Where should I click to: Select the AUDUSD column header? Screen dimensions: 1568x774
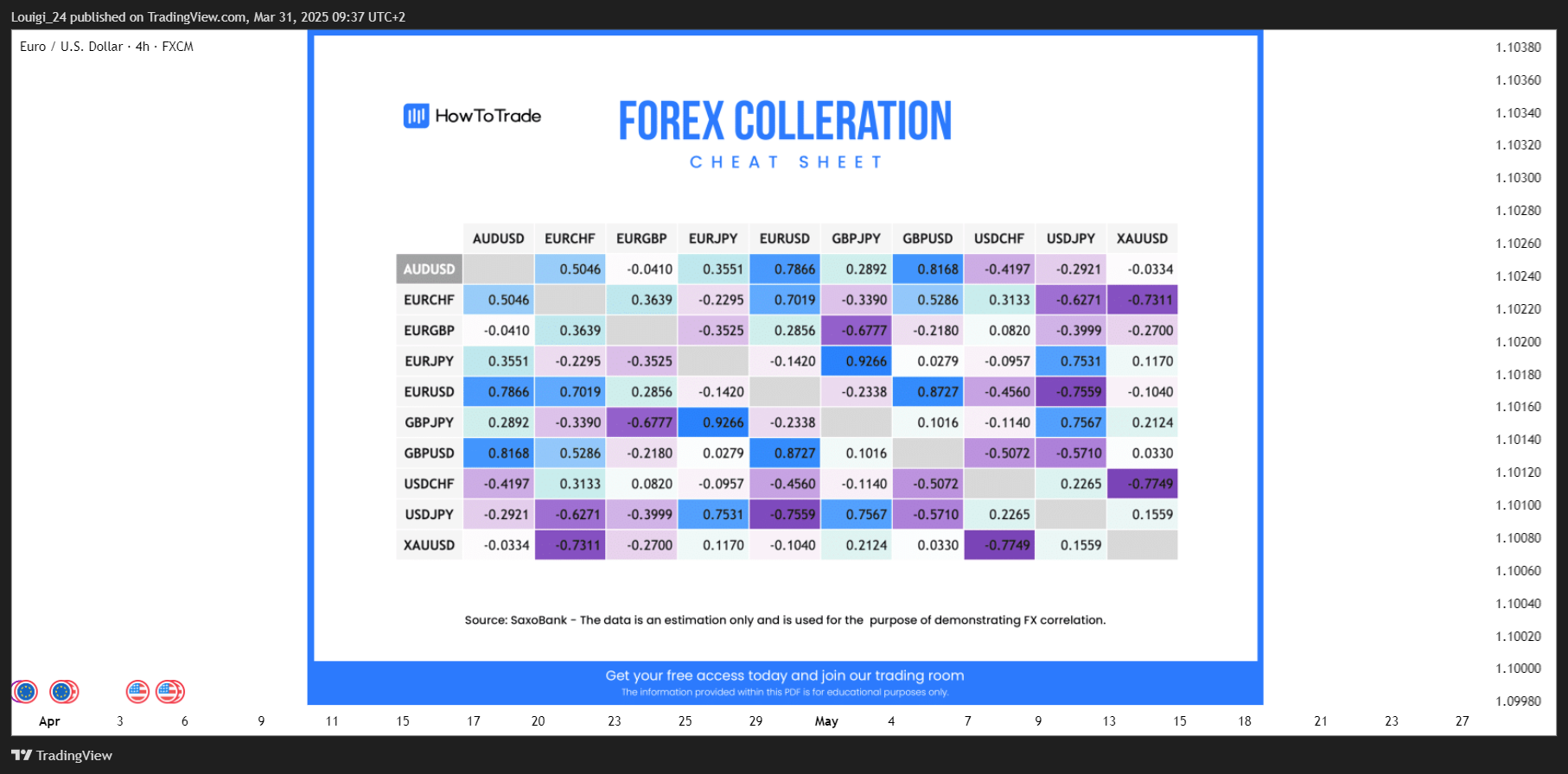[x=499, y=238]
